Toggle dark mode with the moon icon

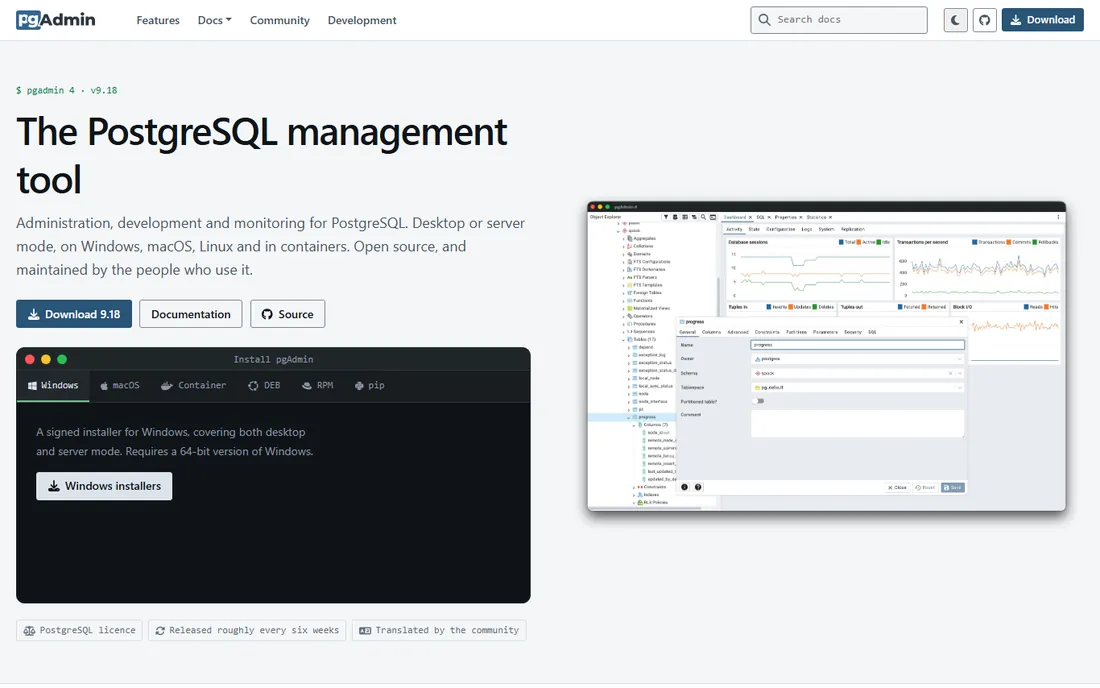coord(955,20)
